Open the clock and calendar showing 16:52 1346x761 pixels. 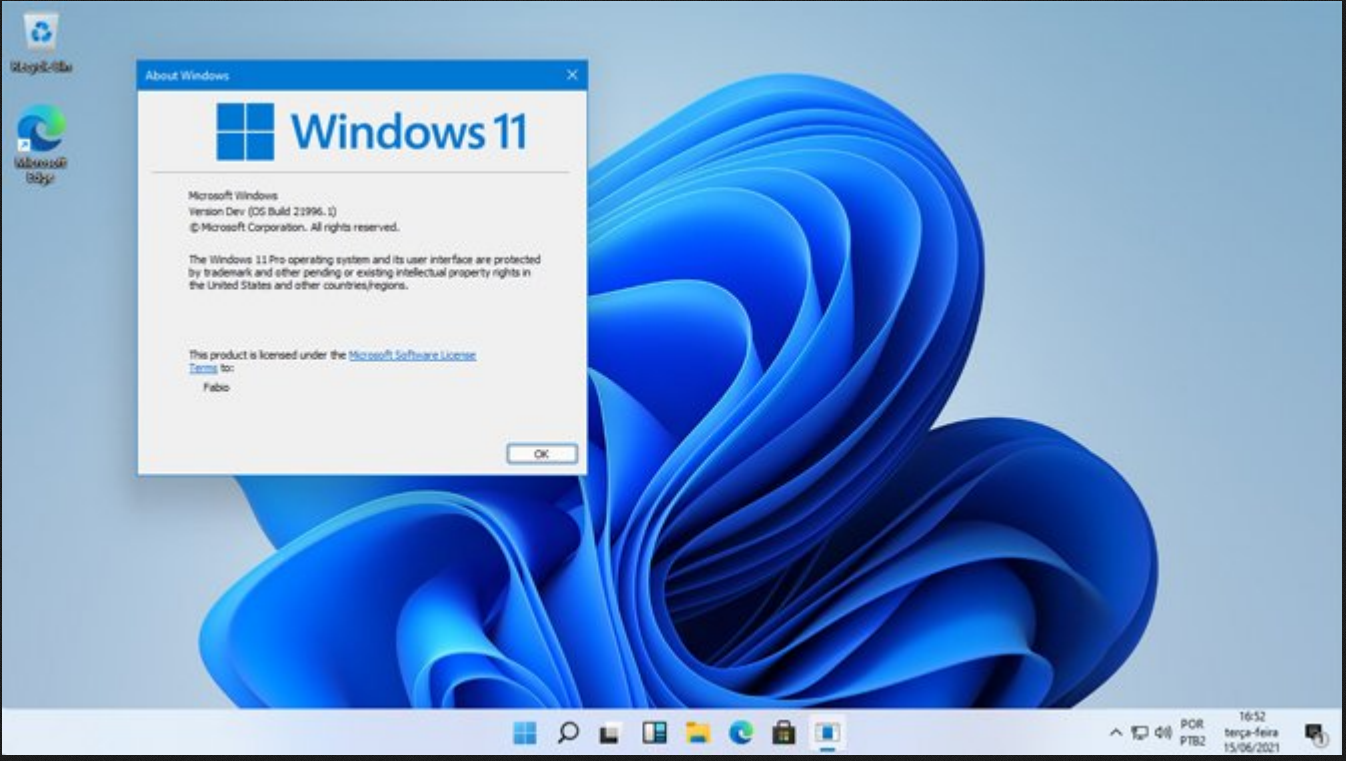[x=1251, y=732]
